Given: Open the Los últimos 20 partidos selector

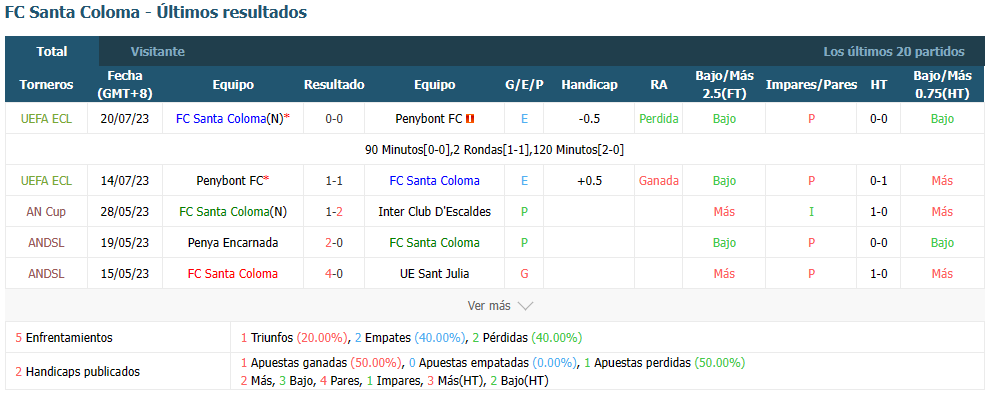Looking at the screenshot, I should (x=893, y=52).
